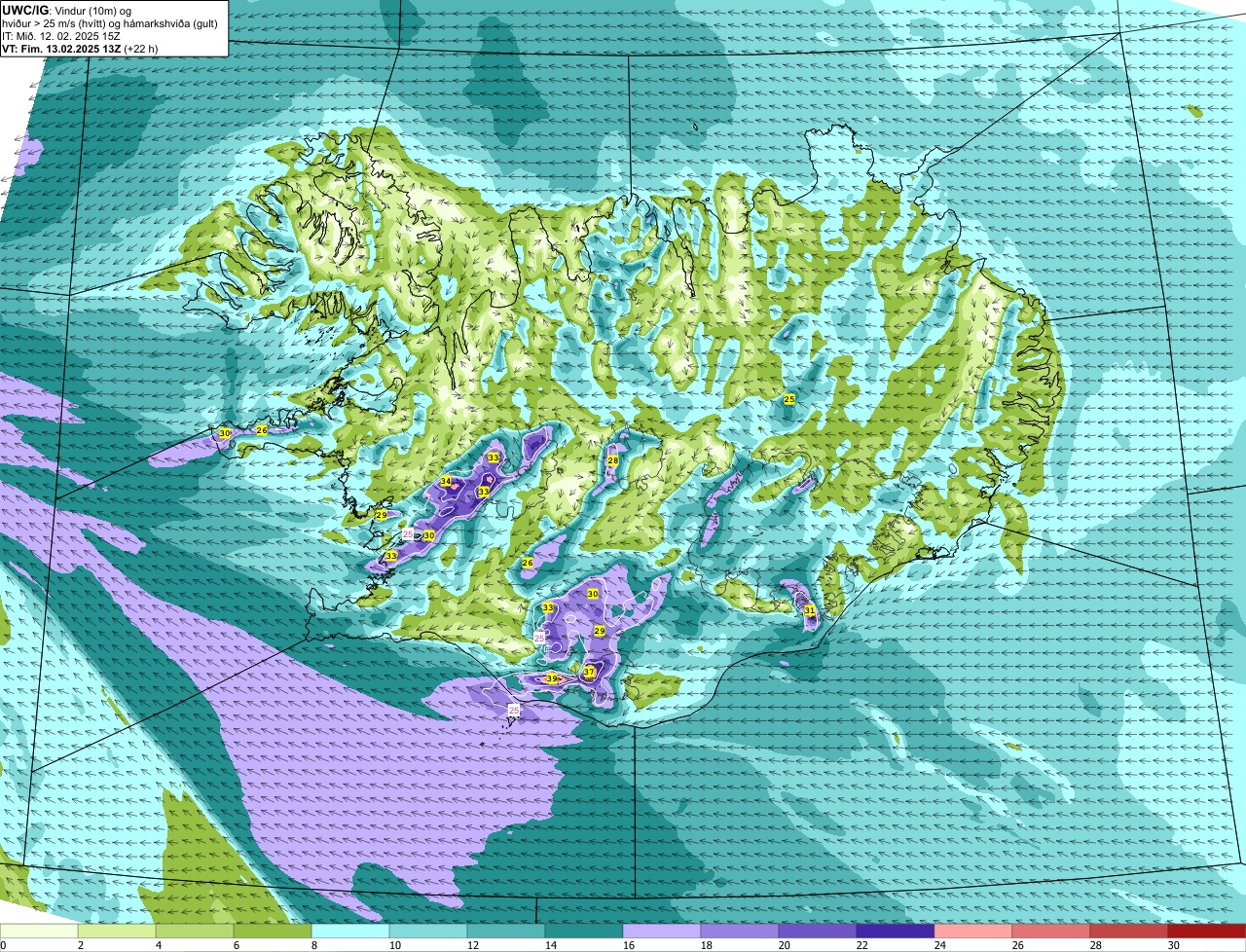1246x952 pixels.
Task: Select the legend tick value 24
Action: pyautogui.click(x=938, y=945)
